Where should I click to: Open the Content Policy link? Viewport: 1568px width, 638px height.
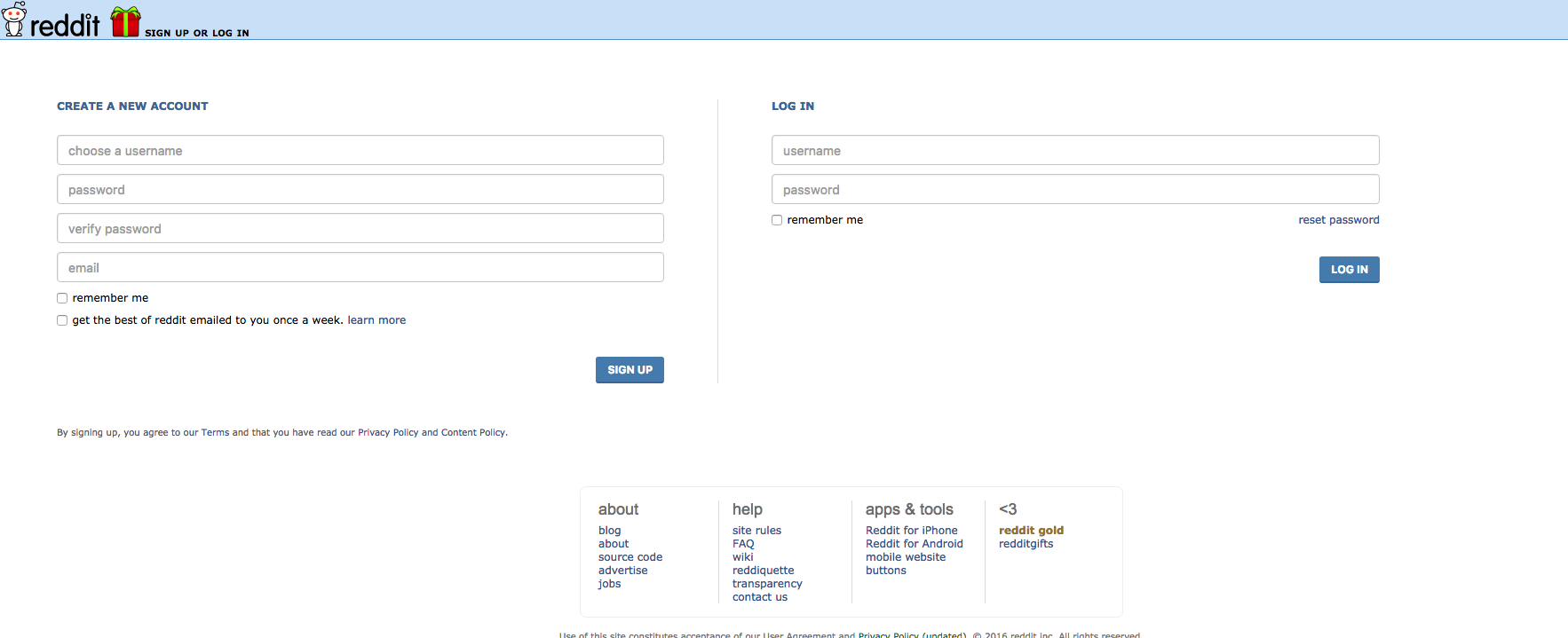coord(473,433)
